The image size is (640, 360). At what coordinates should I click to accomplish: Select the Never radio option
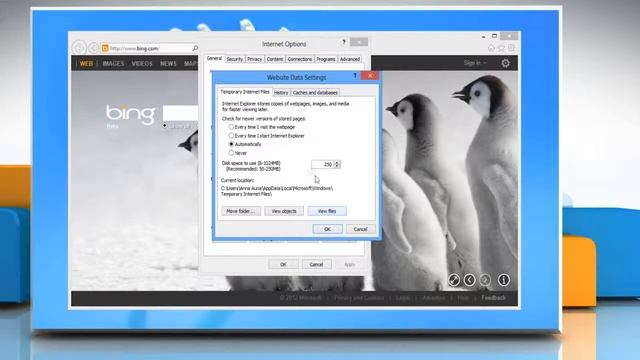pyautogui.click(x=238, y=153)
